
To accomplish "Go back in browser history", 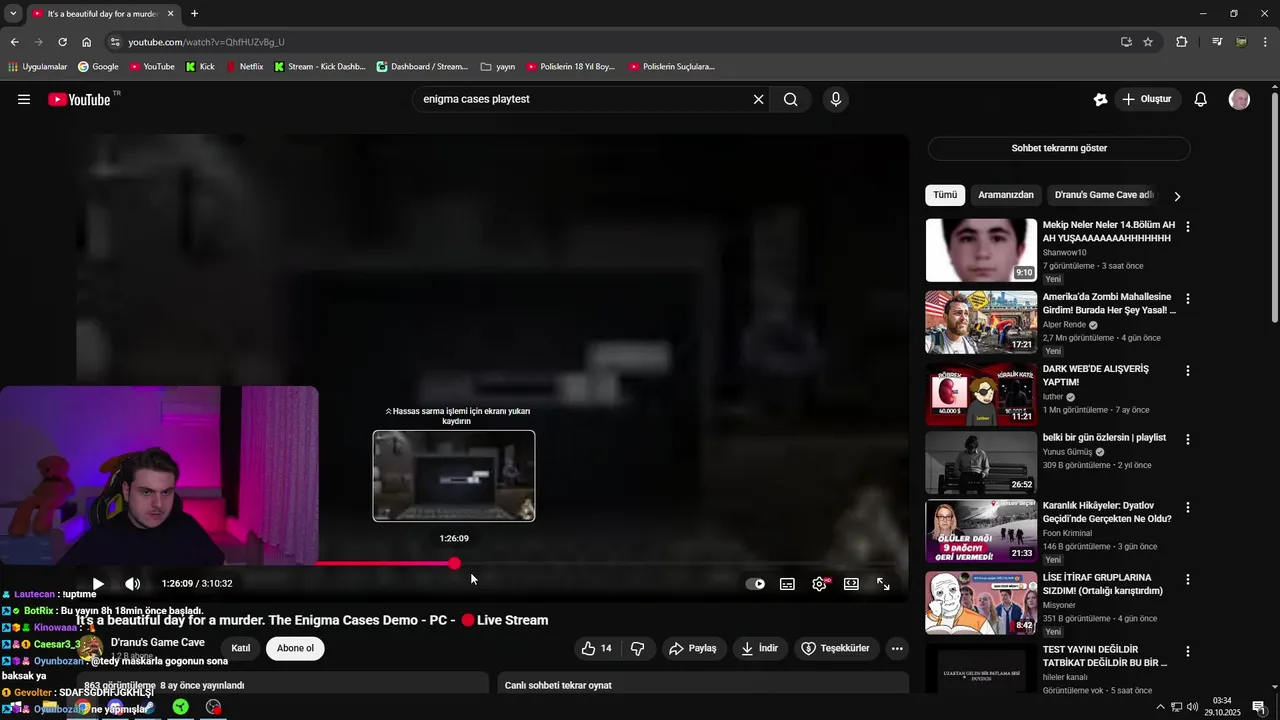I will tap(14, 42).
